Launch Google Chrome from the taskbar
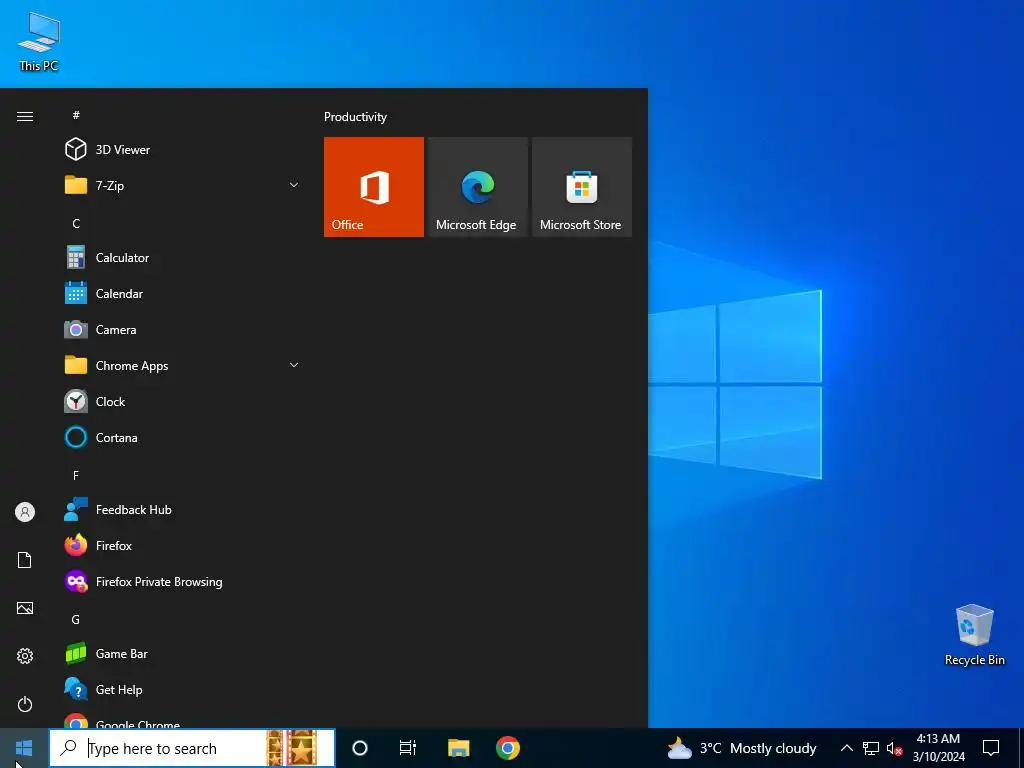Image resolution: width=1024 pixels, height=768 pixels. click(507, 748)
